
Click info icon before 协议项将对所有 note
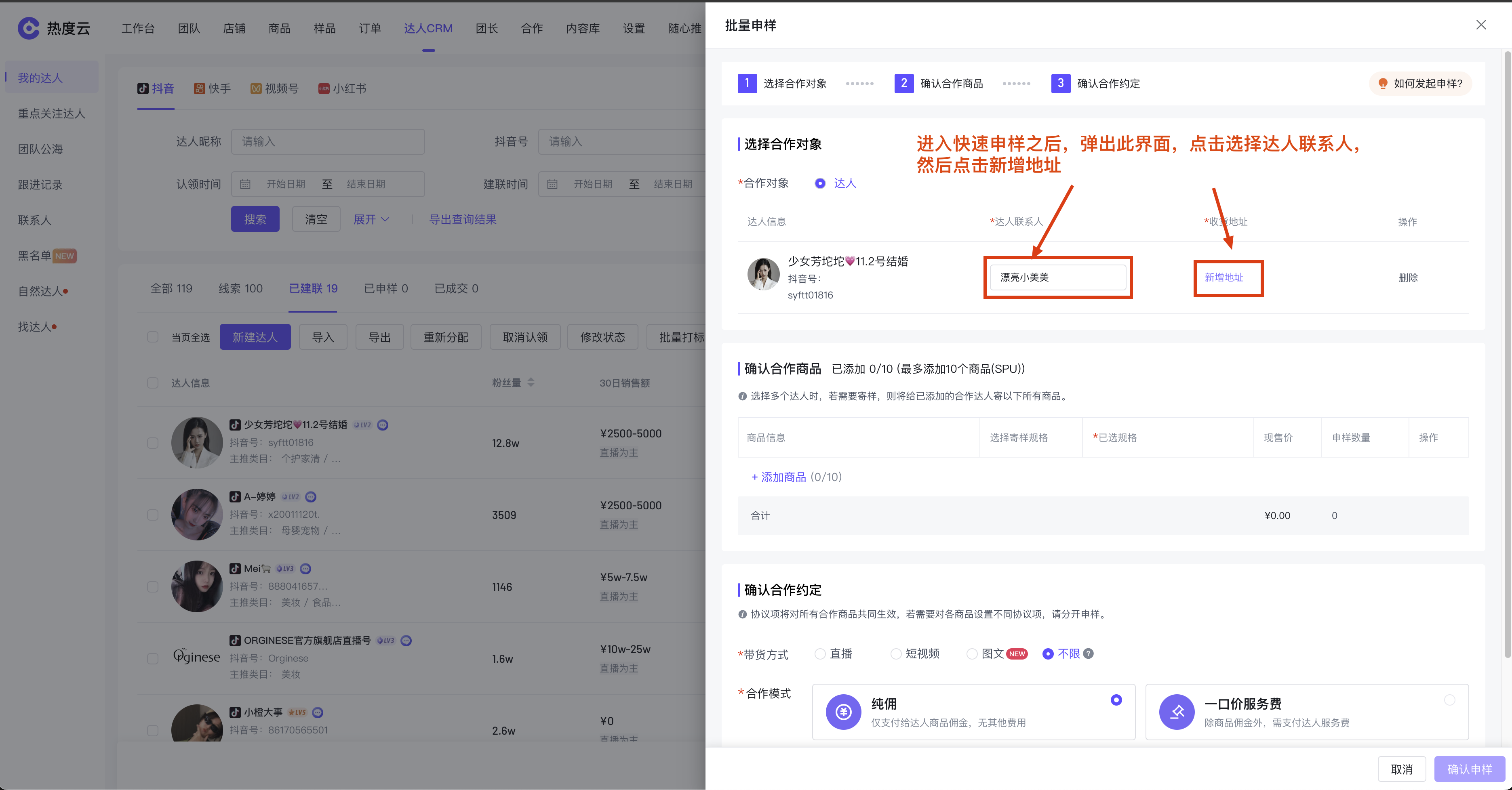(x=743, y=614)
